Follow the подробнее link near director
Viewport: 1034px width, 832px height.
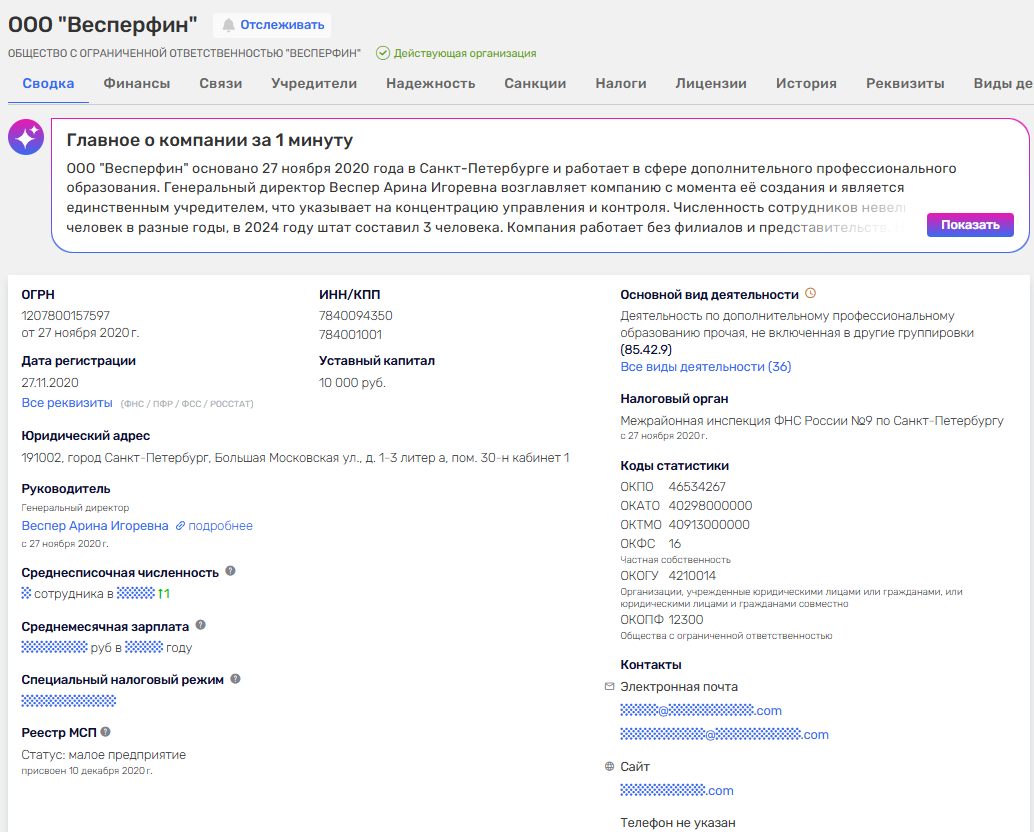[x=220, y=526]
